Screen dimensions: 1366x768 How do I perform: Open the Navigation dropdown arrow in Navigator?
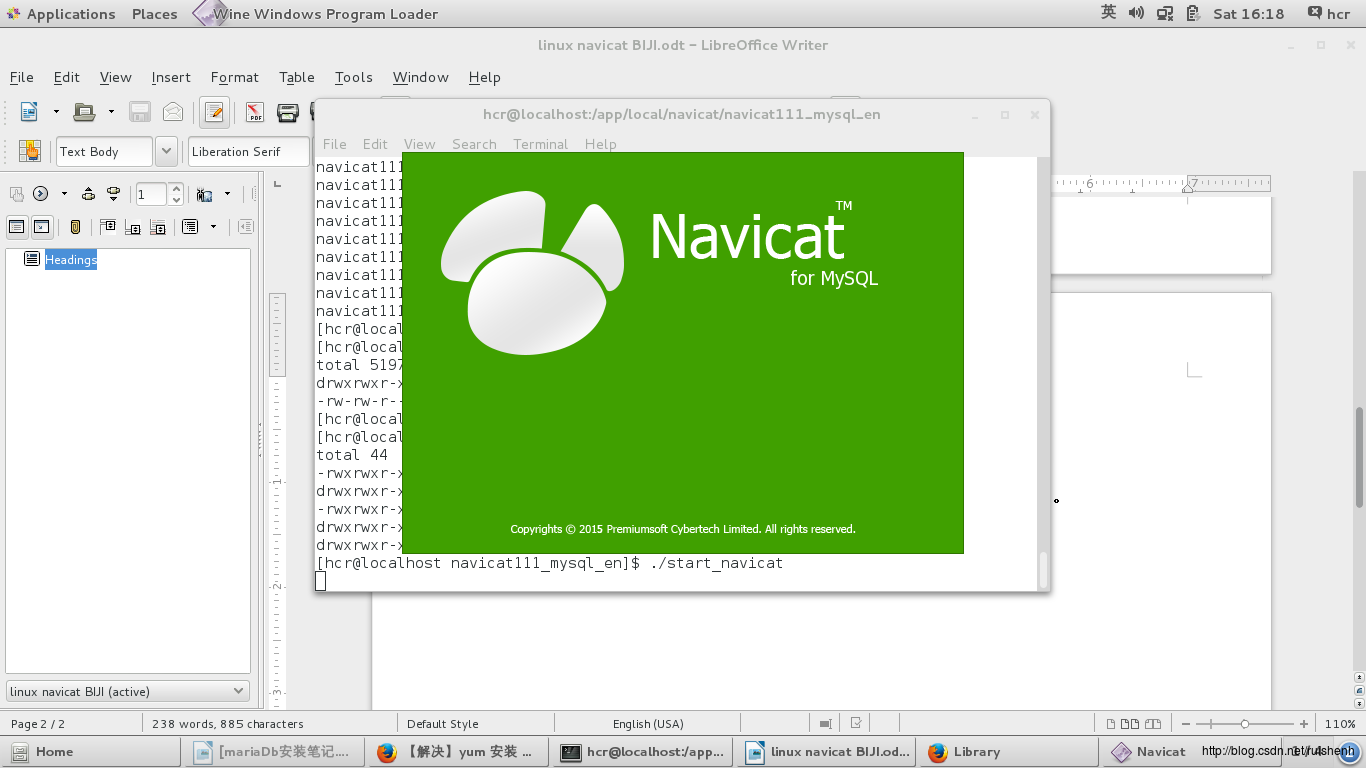[x=64, y=194]
